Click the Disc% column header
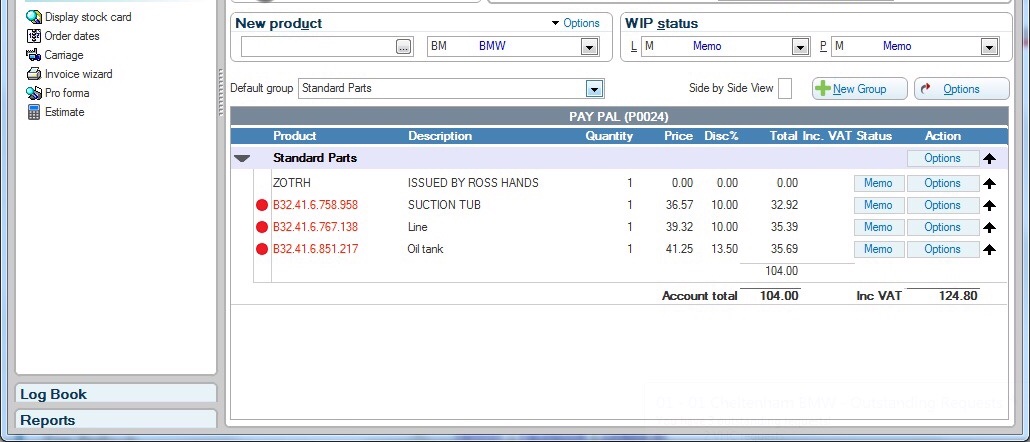 pyautogui.click(x=721, y=136)
